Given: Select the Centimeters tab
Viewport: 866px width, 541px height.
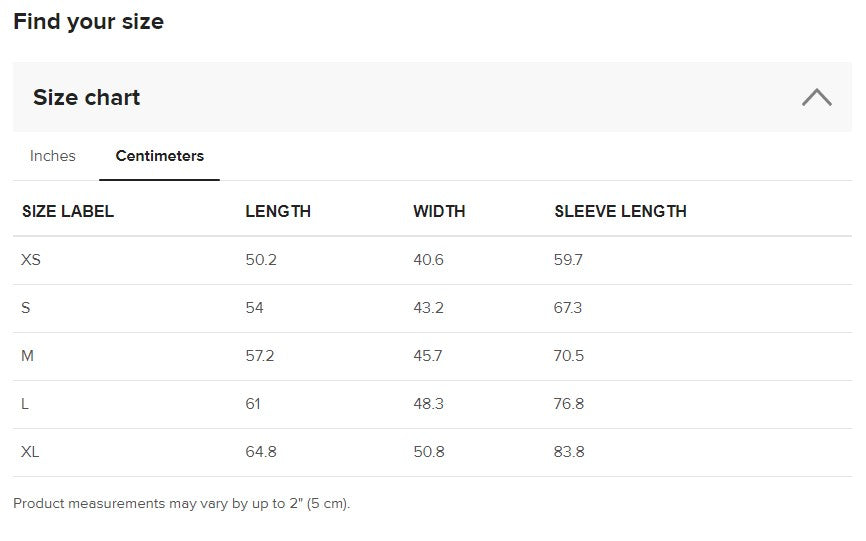Looking at the screenshot, I should coord(159,156).
